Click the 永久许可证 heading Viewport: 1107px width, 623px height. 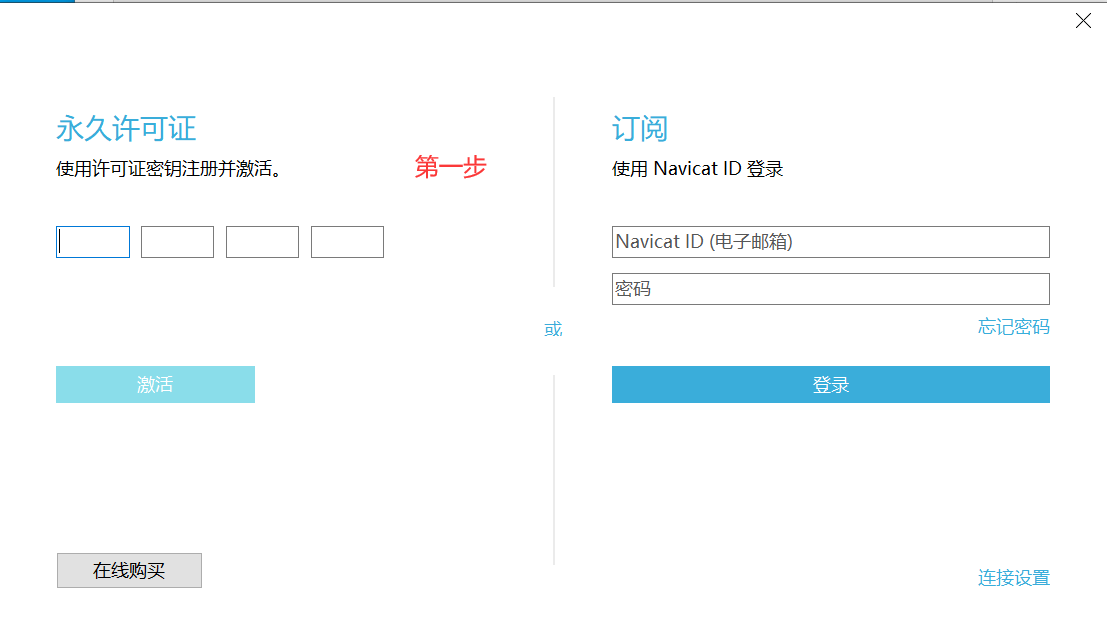click(x=126, y=129)
